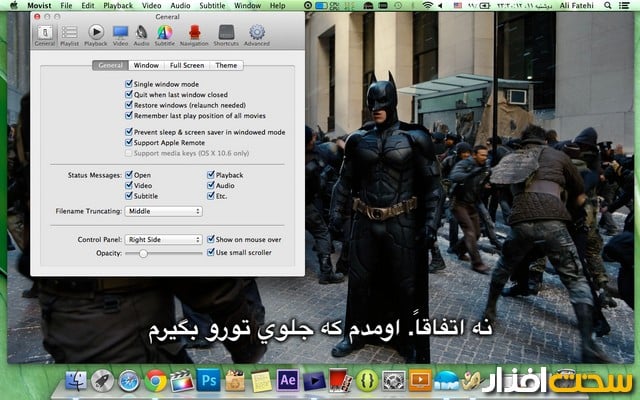
Task: Open the Playback menu in menu bar
Action: pyautogui.click(x=118, y=6)
